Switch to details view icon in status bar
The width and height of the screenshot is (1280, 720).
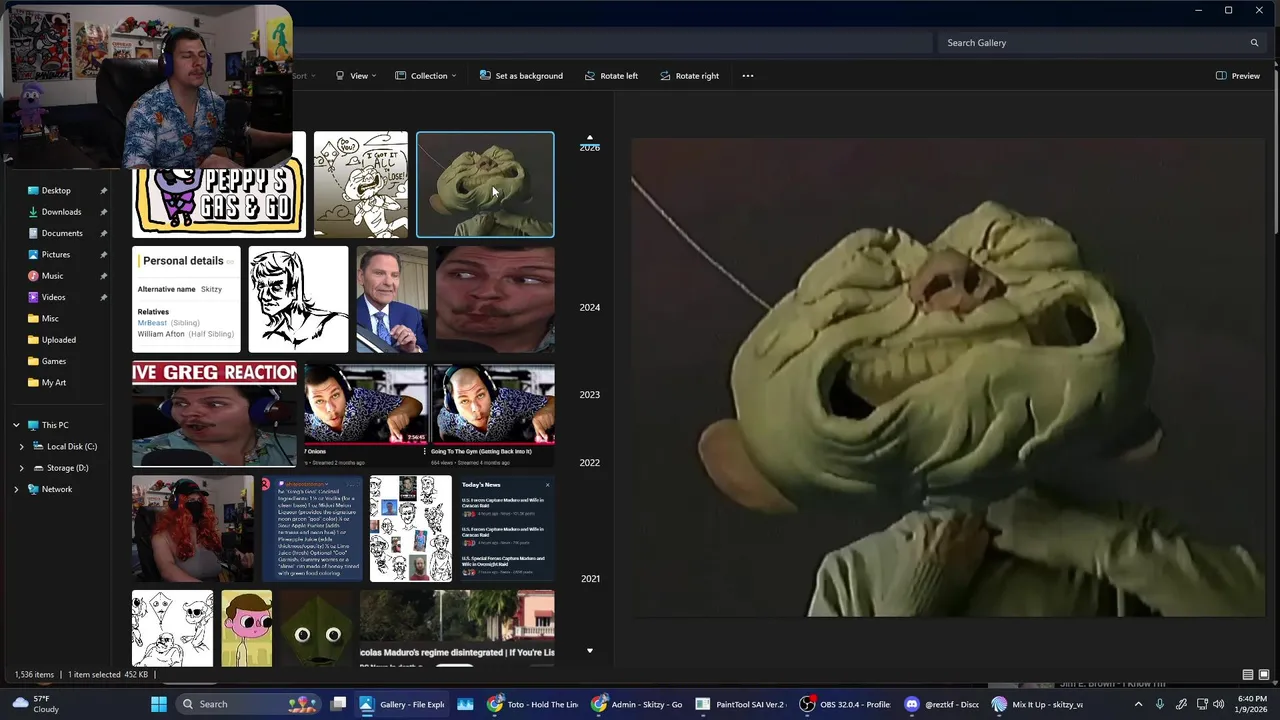[x=1248, y=675]
